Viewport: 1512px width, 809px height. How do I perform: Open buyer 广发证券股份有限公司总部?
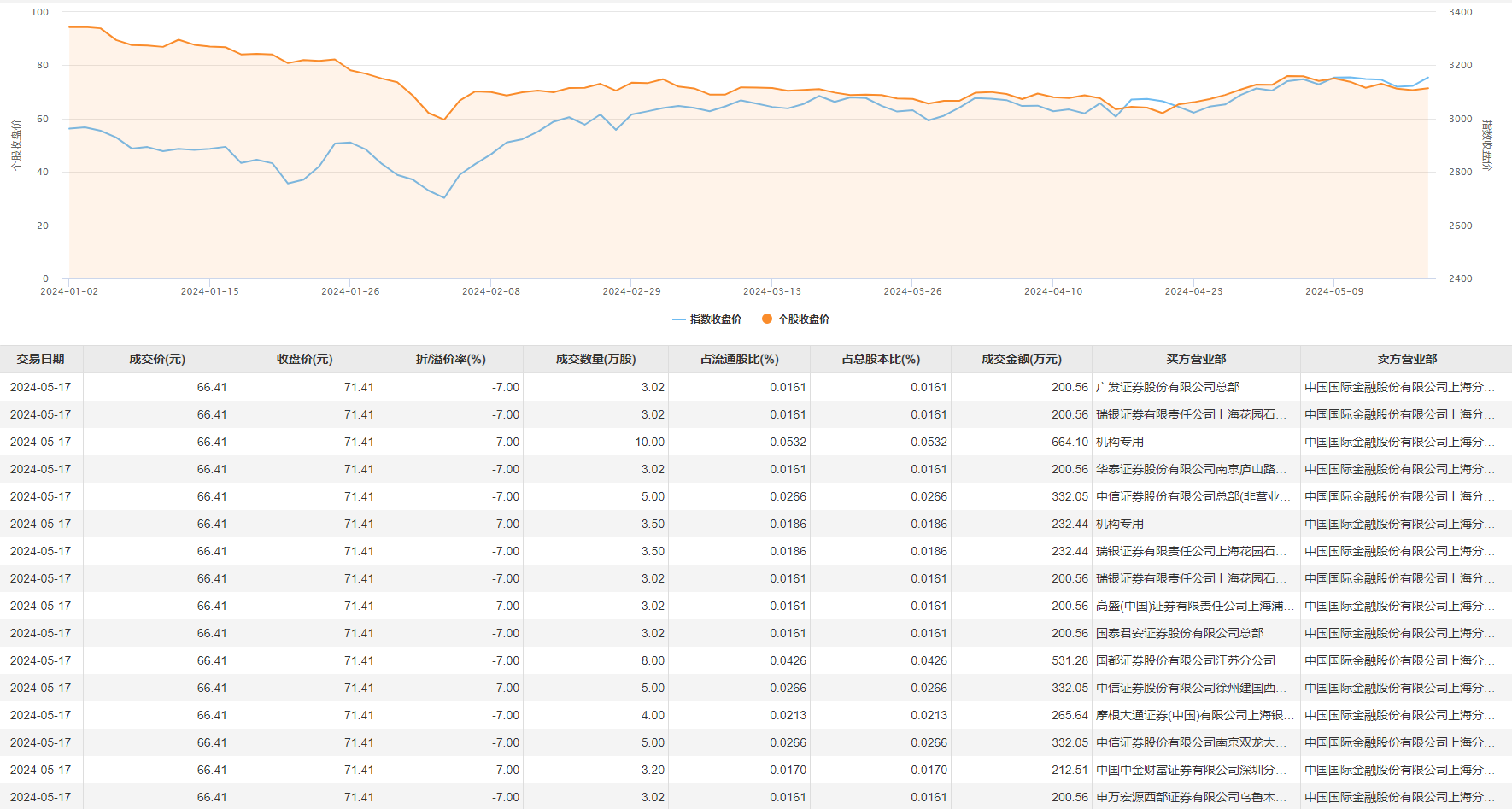tap(1167, 387)
